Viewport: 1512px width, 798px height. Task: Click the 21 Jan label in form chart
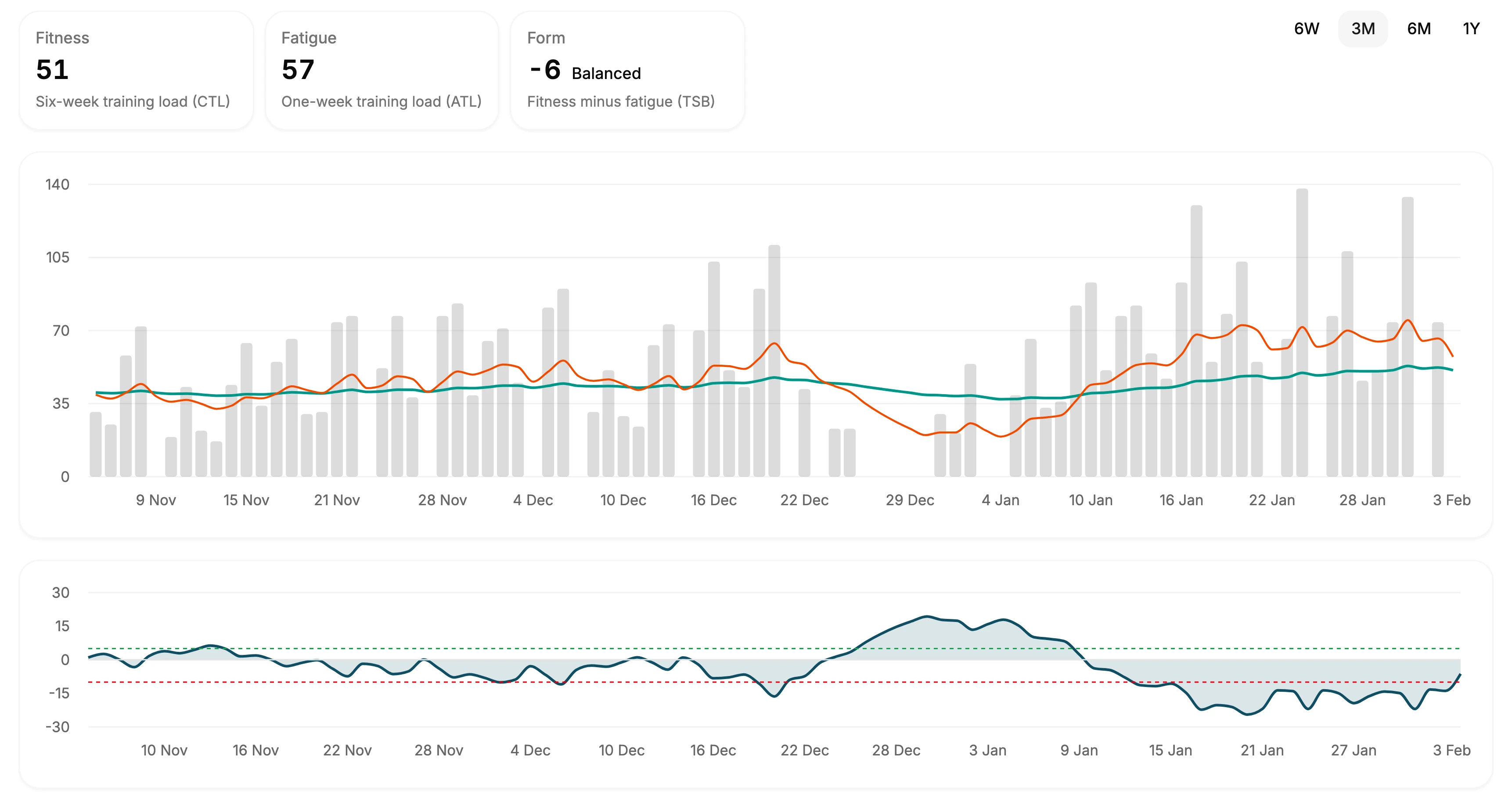coord(1262,750)
